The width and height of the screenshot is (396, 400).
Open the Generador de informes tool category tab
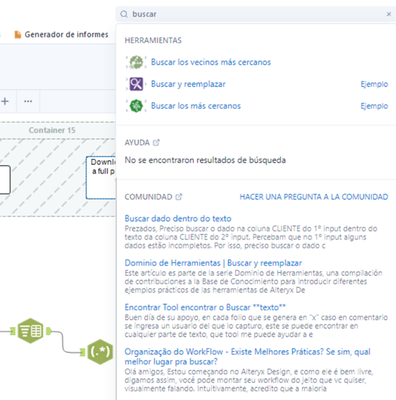pos(61,34)
